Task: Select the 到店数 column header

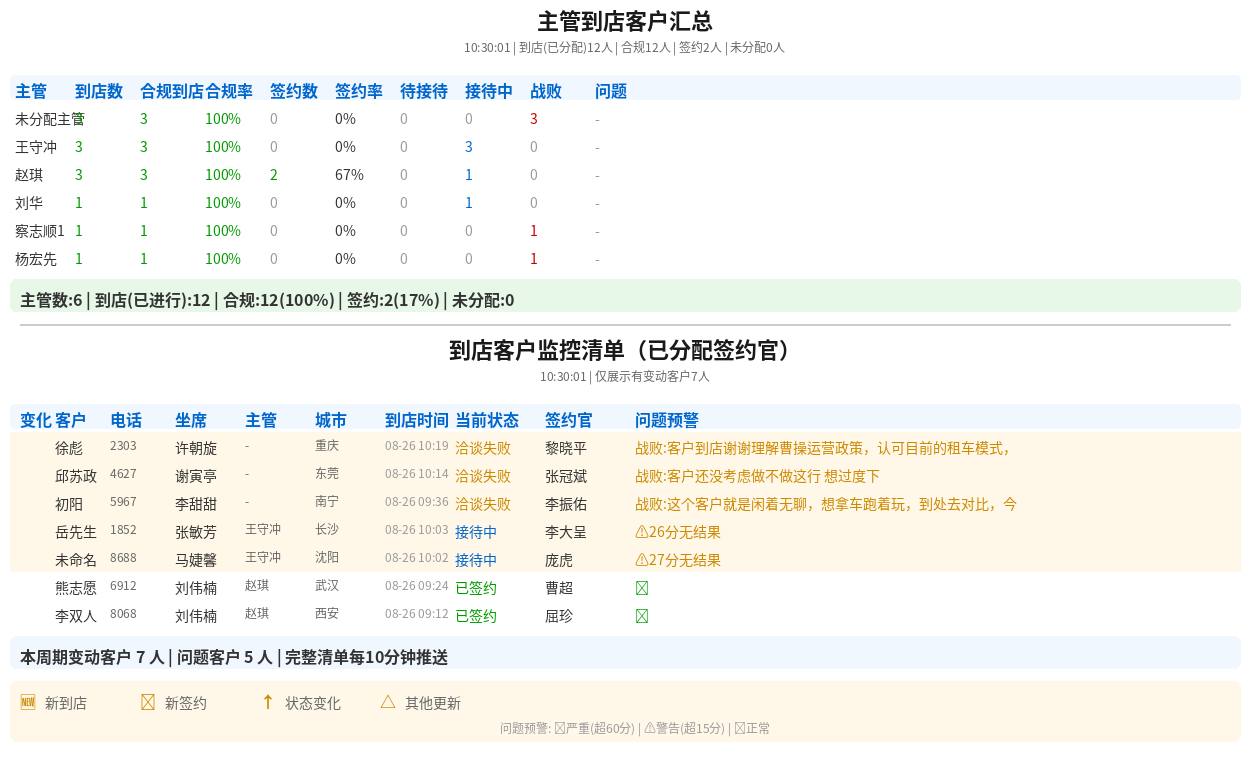Action: point(99,91)
